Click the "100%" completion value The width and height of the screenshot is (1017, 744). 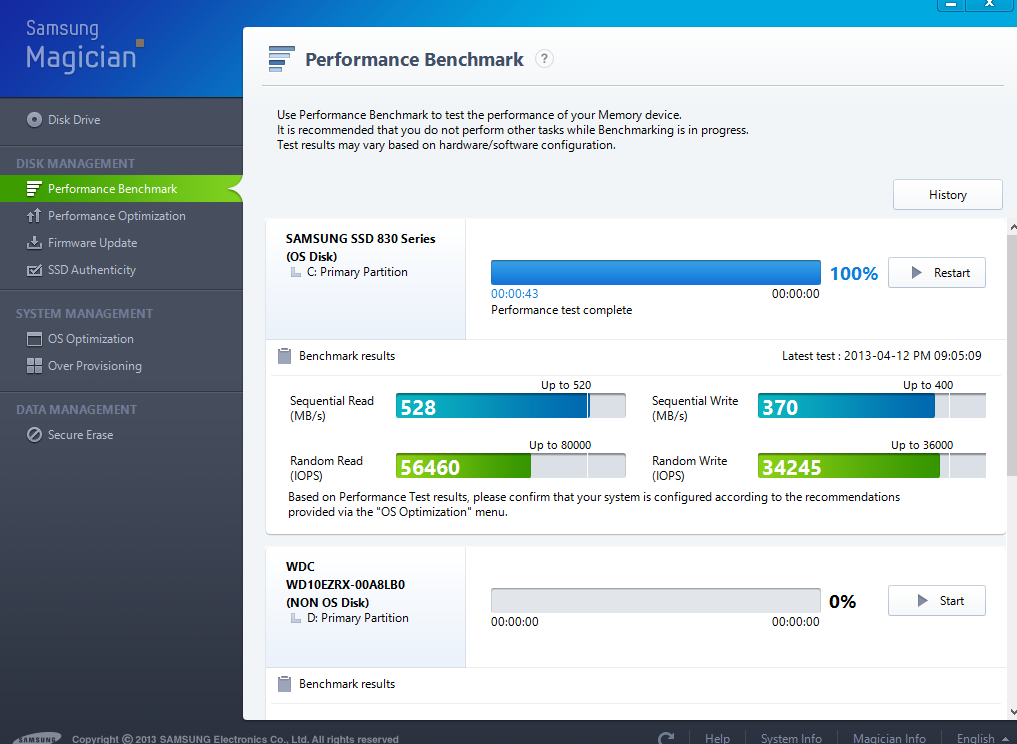[x=854, y=274]
